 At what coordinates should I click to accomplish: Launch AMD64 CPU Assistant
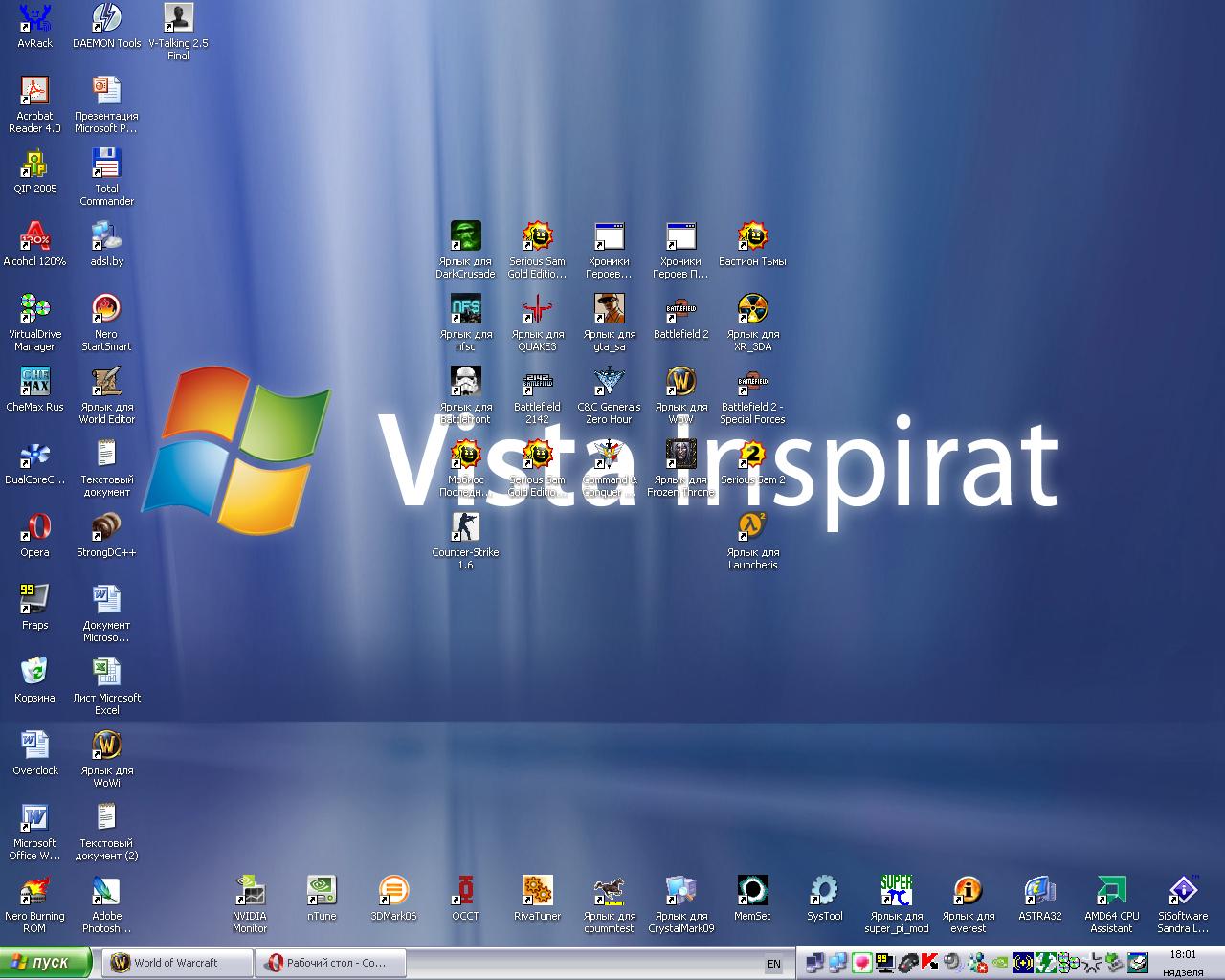coord(1111,890)
